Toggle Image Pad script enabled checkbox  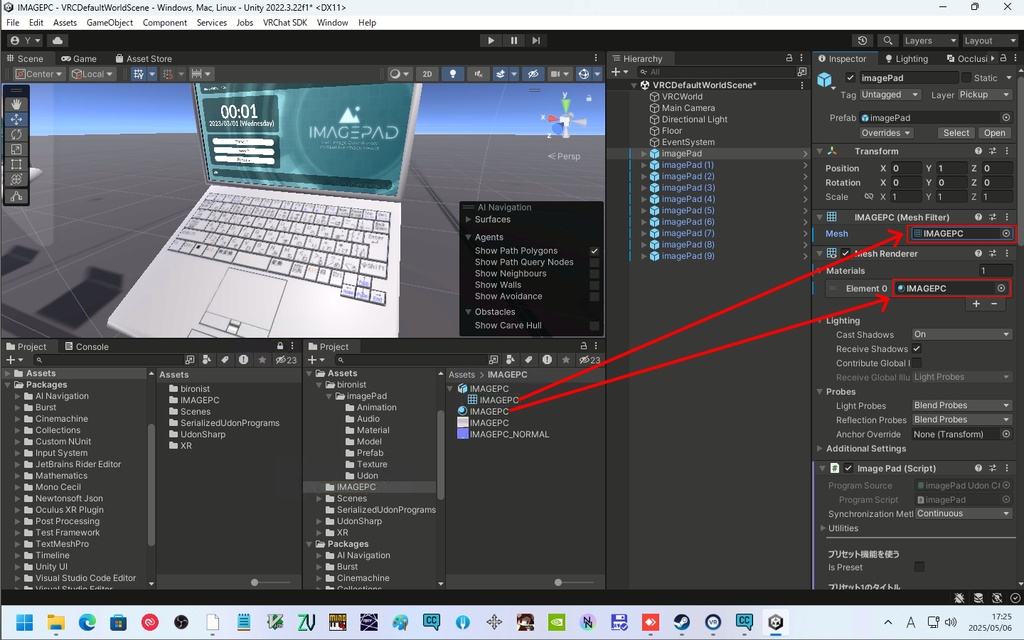pos(848,468)
